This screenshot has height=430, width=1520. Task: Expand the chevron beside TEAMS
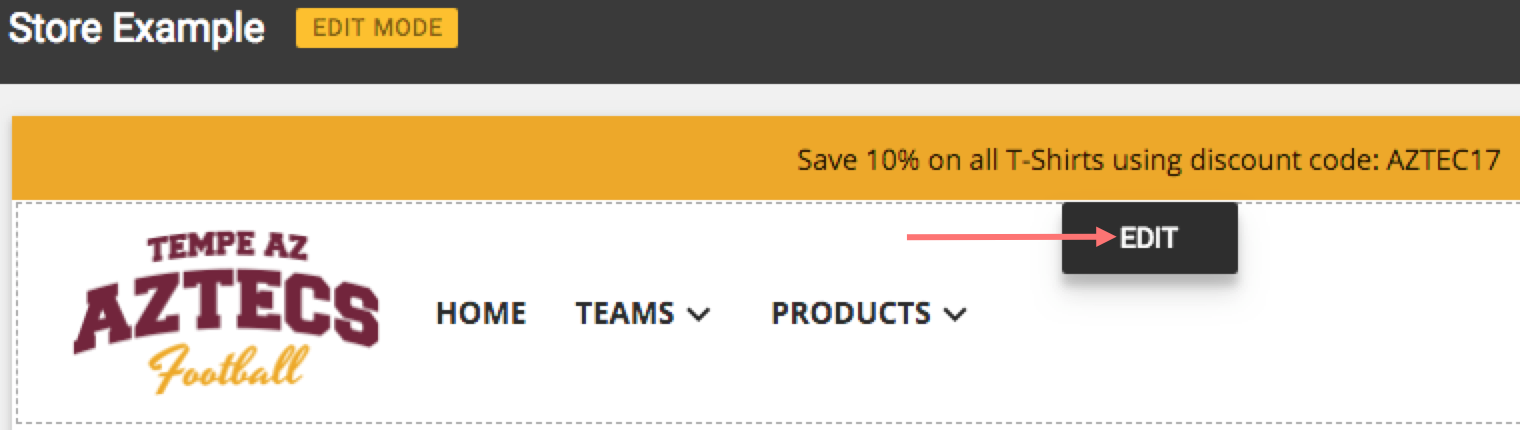(x=699, y=315)
